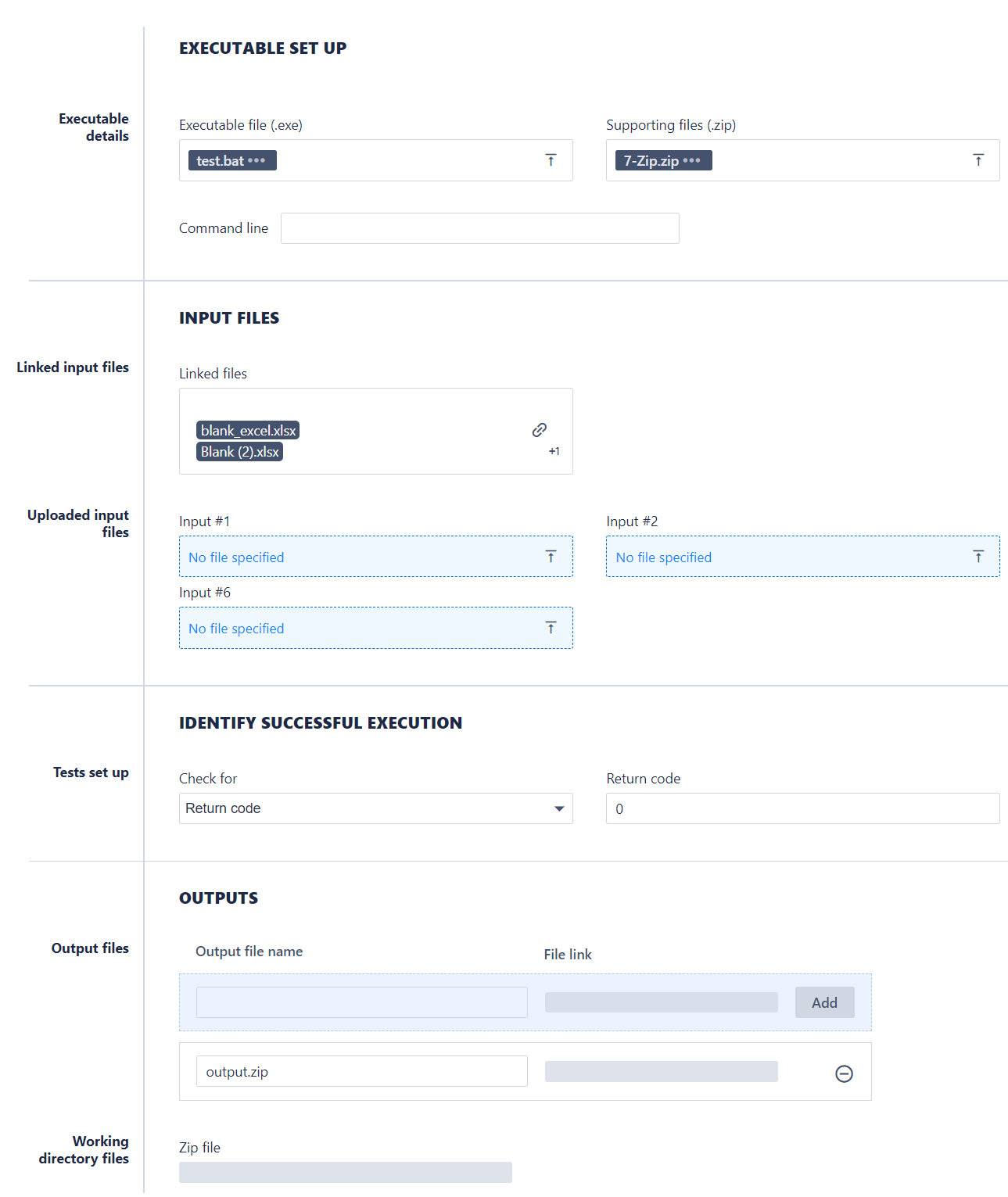Click No file specified for Input #1
Screen dimensions: 1008x1197
click(x=236, y=557)
